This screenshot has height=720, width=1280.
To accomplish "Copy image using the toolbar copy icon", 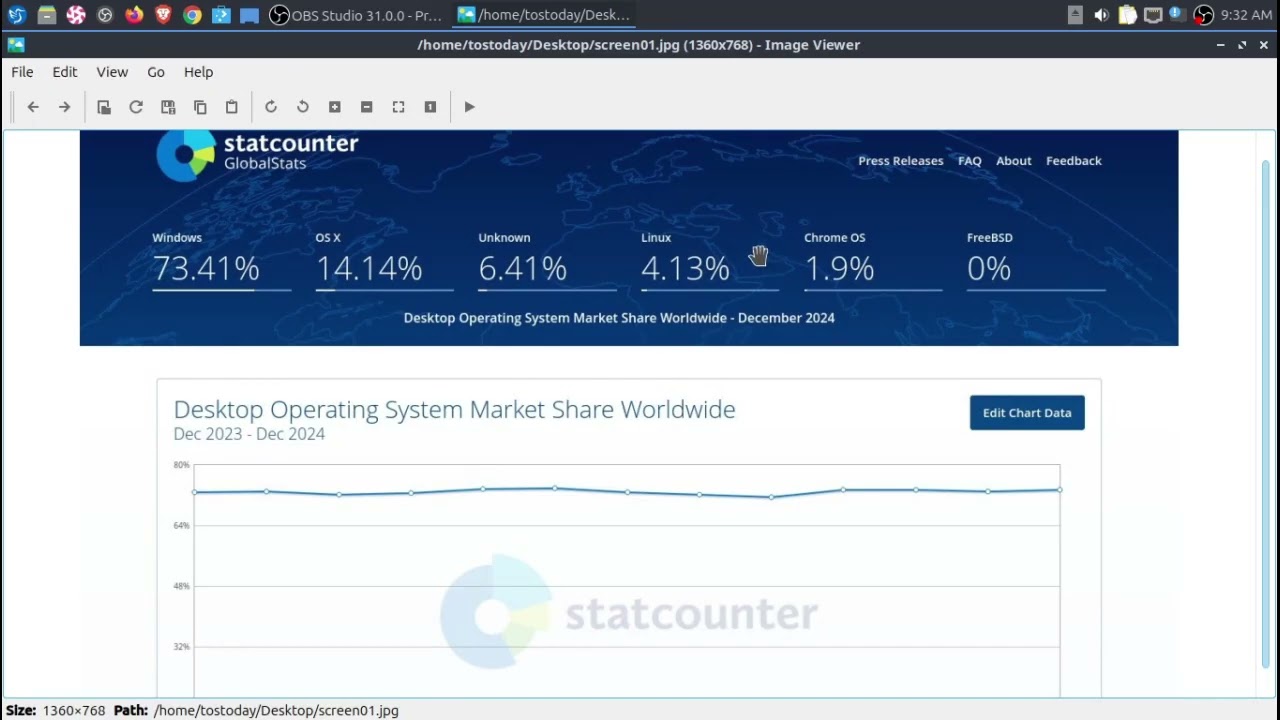I will [x=200, y=107].
